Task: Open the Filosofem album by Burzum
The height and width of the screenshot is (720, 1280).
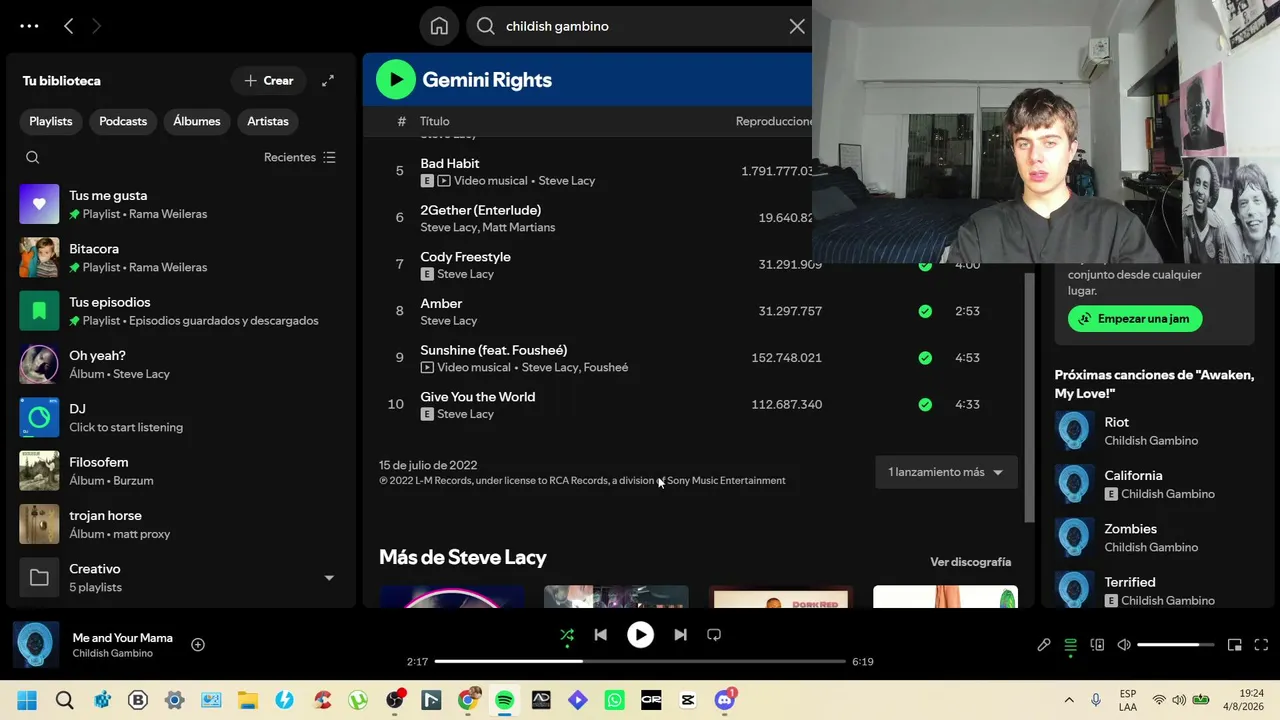Action: 180,471
